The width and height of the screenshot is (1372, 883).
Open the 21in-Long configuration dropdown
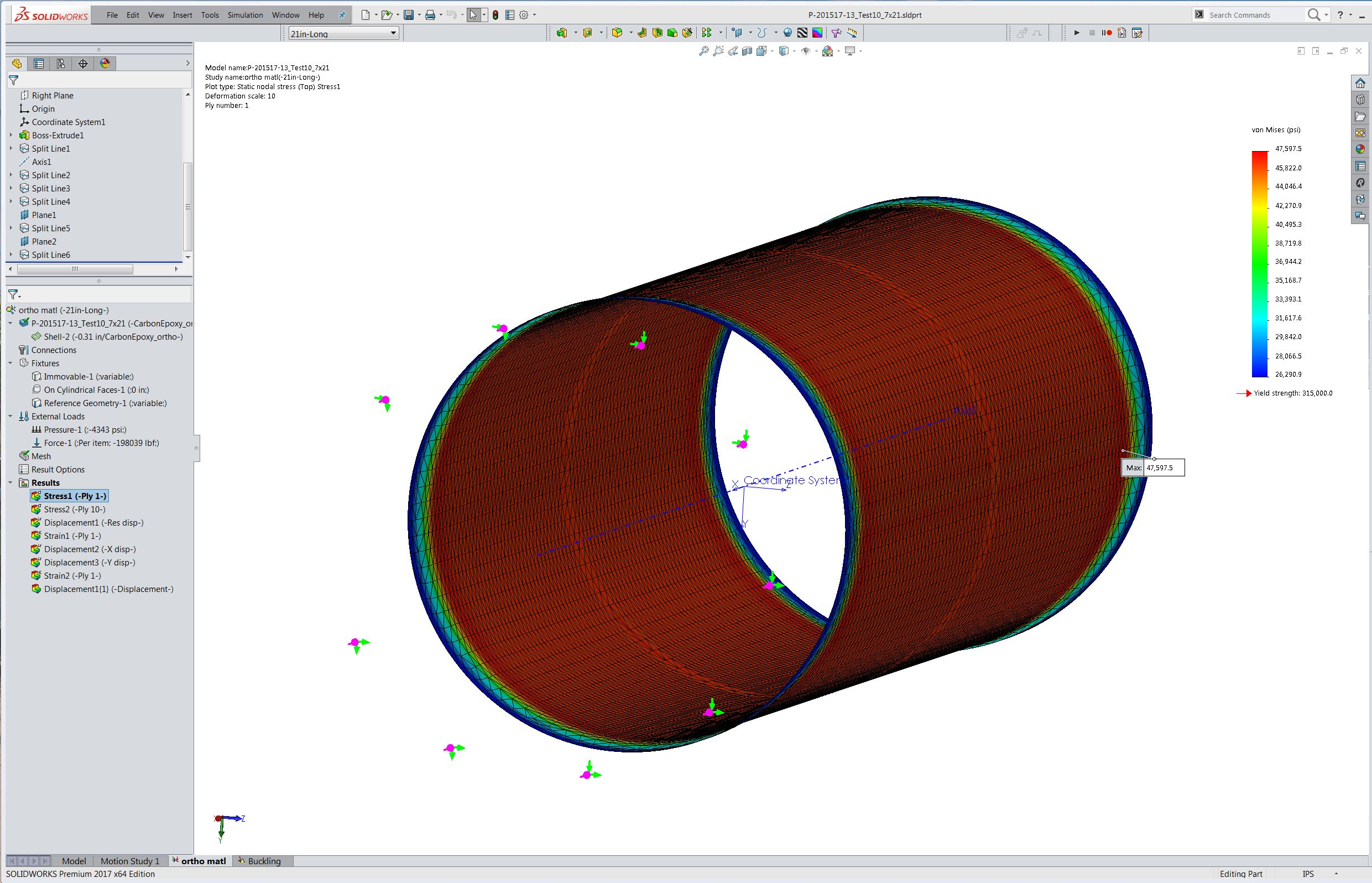click(x=343, y=33)
